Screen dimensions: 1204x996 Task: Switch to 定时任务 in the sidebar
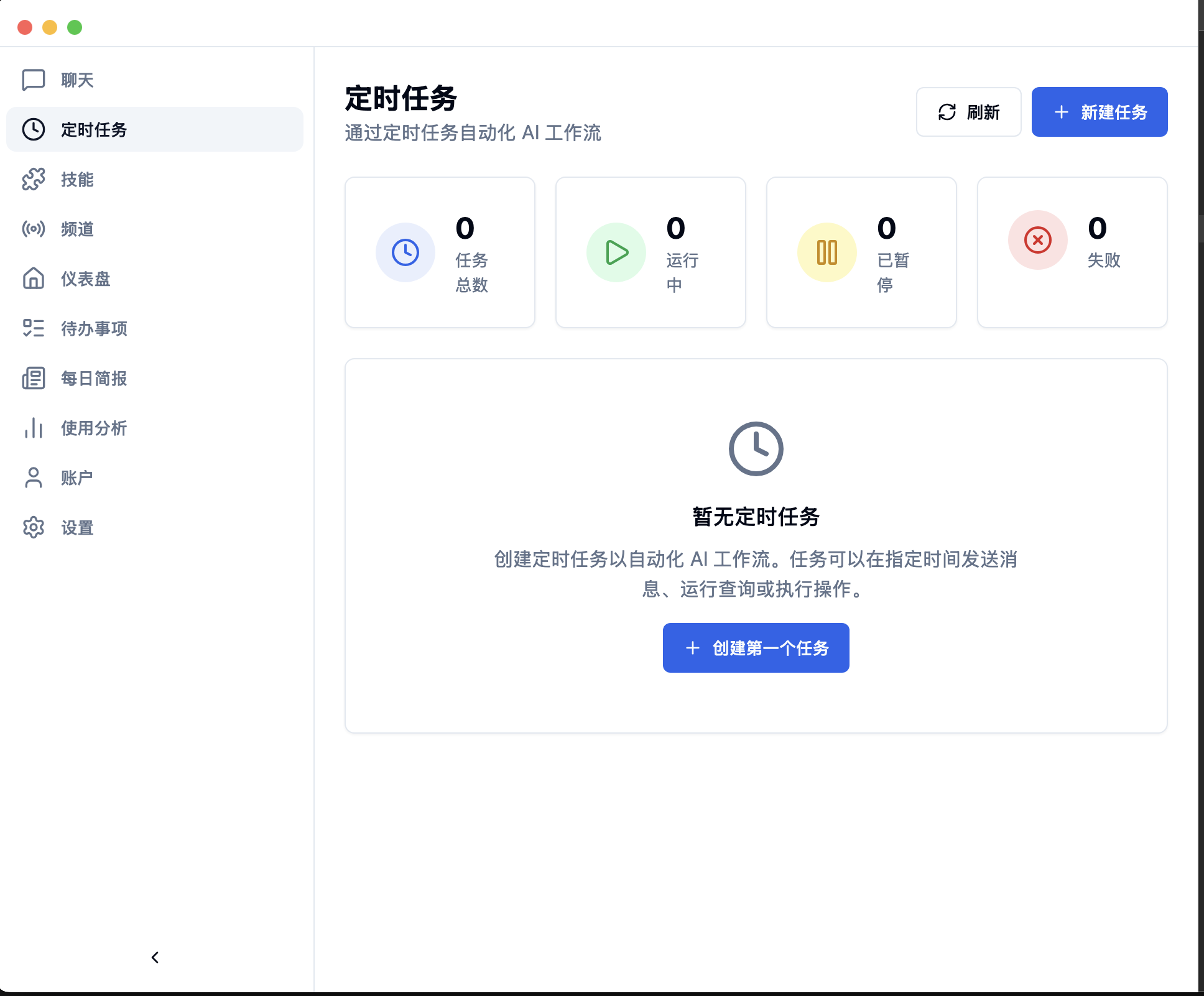[93, 130]
